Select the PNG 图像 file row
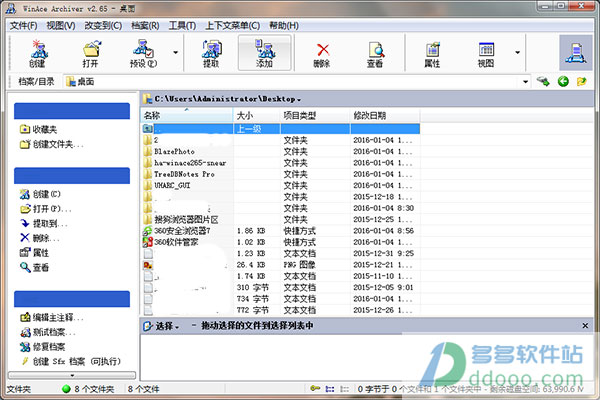600x400 pixels. pyautogui.click(x=280, y=265)
